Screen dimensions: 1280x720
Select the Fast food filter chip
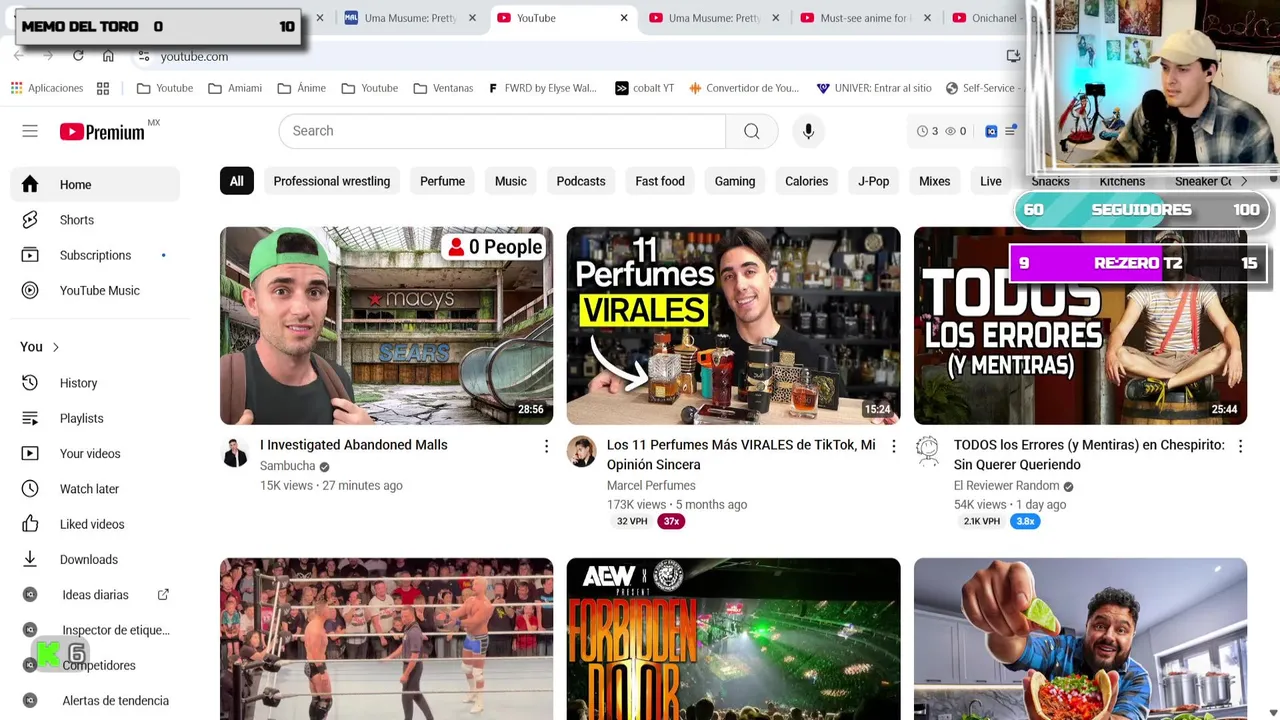coord(660,181)
